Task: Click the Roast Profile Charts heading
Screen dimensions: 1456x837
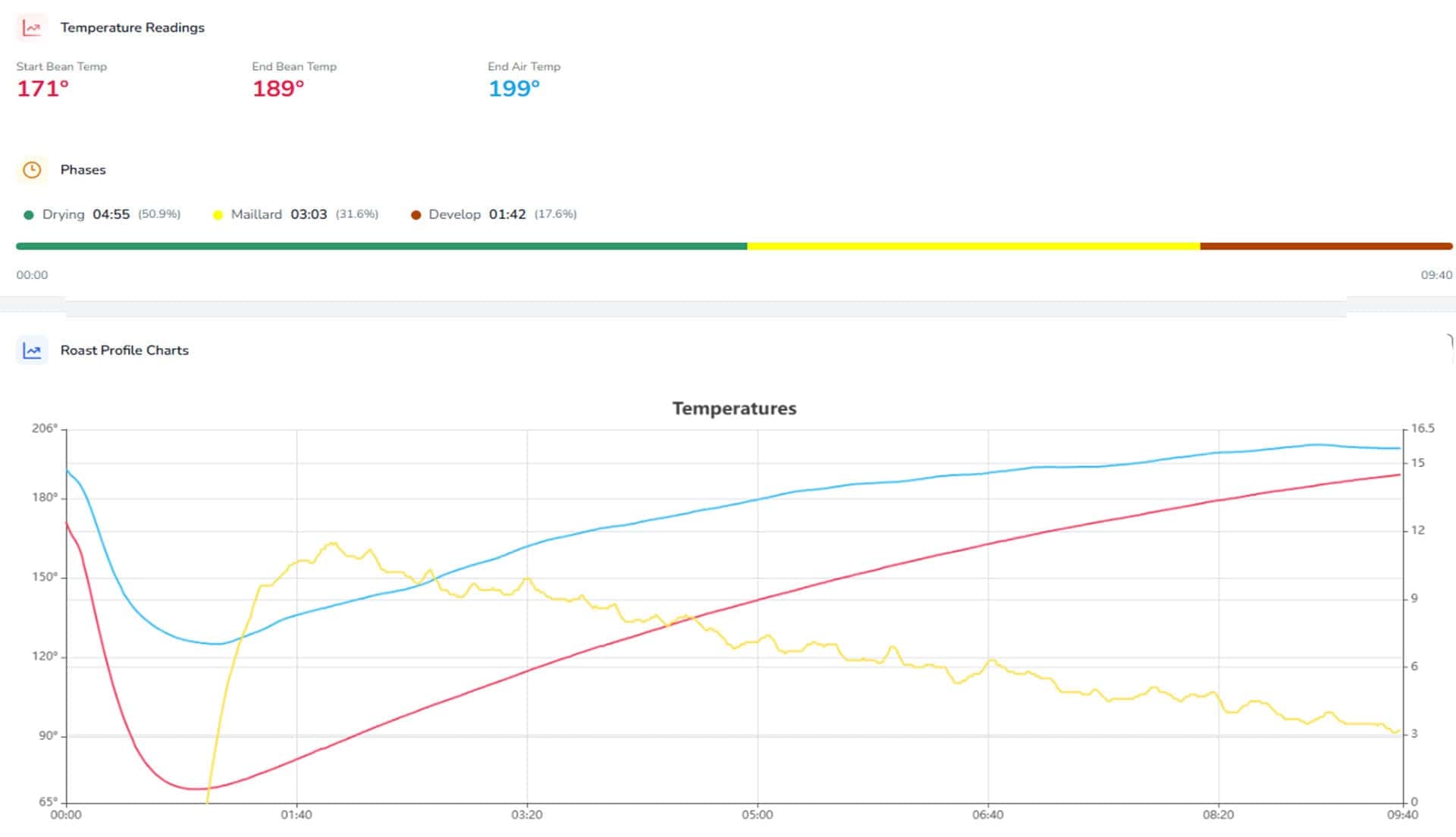Action: (x=124, y=350)
